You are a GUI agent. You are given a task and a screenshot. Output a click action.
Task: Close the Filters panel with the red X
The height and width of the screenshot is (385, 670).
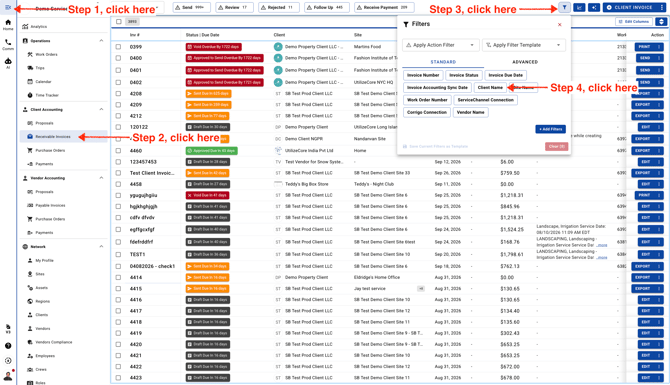[x=560, y=25]
